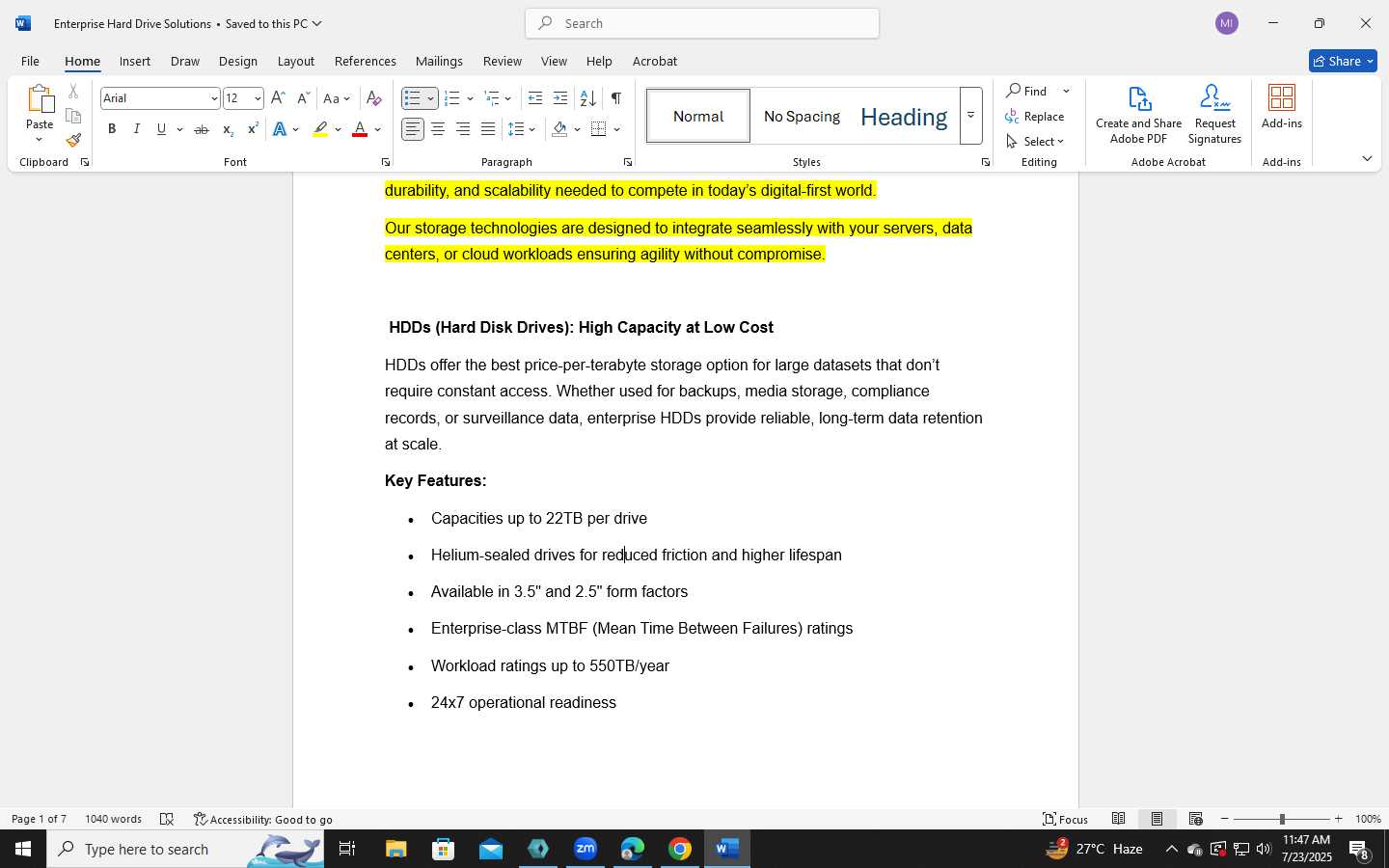Image resolution: width=1389 pixels, height=868 pixels.
Task: Open Add-ins from the ribbon
Action: pos(1282,106)
